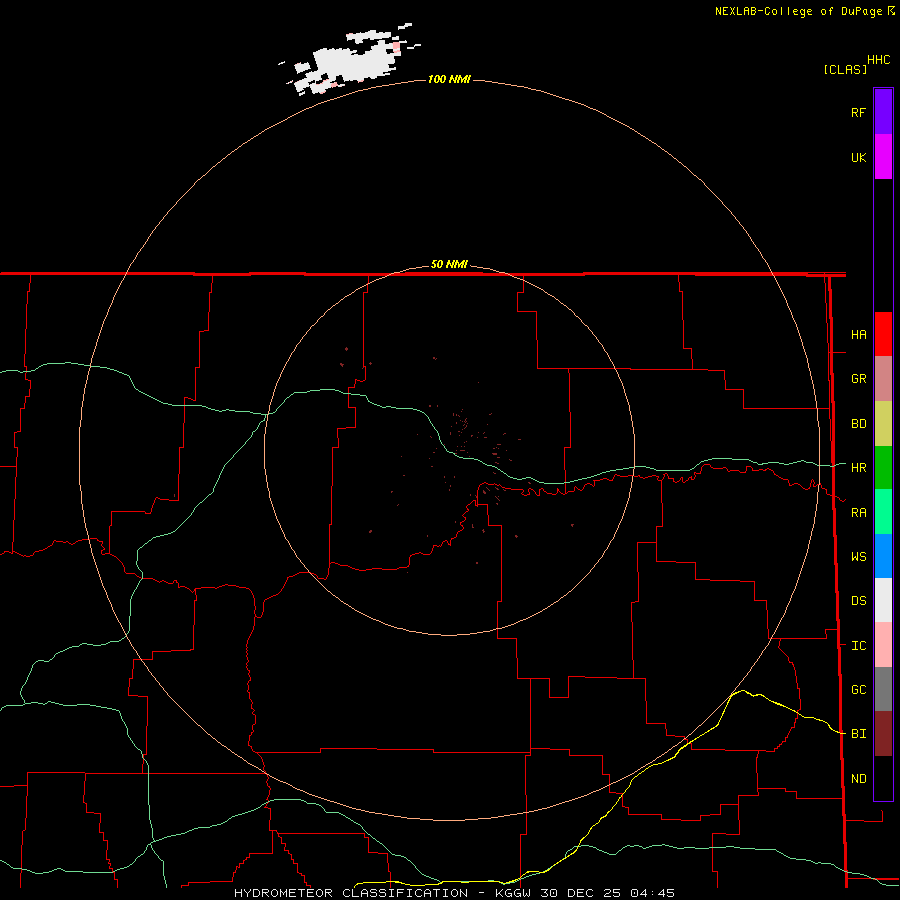Image resolution: width=900 pixels, height=900 pixels.
Task: Click the HA legend label
Action: click(x=858, y=335)
